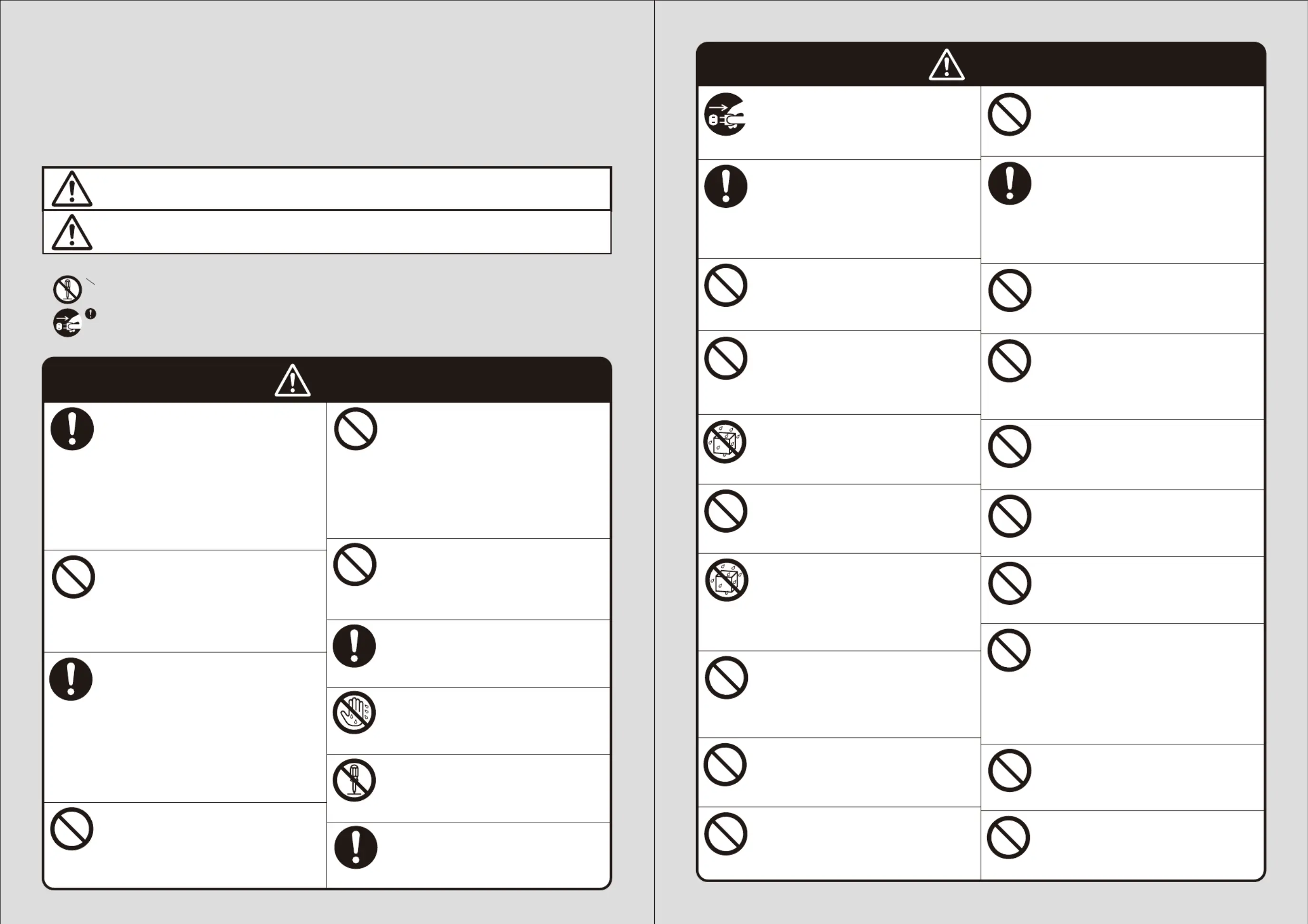This screenshot has width=1308, height=924.
Task: Click the wet hands prohibited icon
Action: pyautogui.click(x=354, y=713)
